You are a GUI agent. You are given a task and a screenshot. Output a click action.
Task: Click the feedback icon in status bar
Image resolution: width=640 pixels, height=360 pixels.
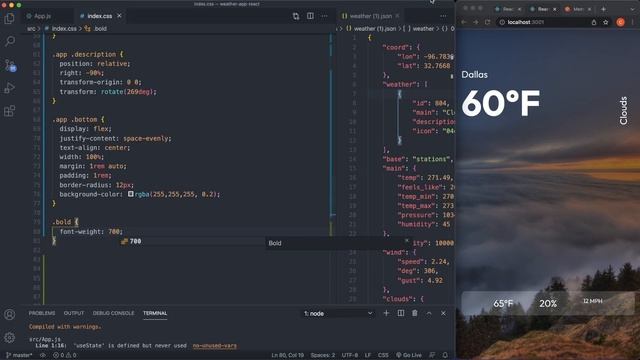tap(432, 355)
